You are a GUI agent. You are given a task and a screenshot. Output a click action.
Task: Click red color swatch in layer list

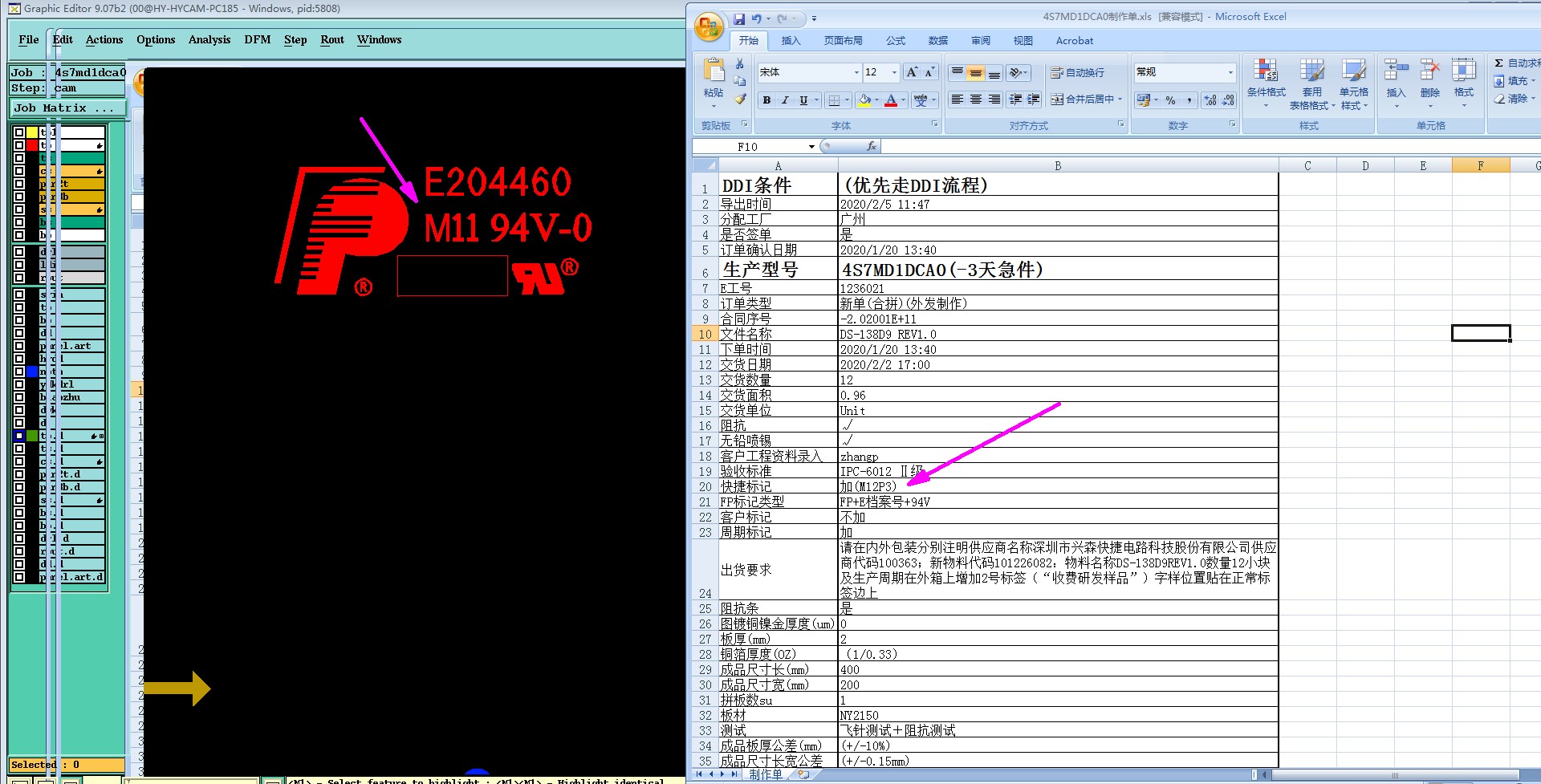[x=32, y=145]
